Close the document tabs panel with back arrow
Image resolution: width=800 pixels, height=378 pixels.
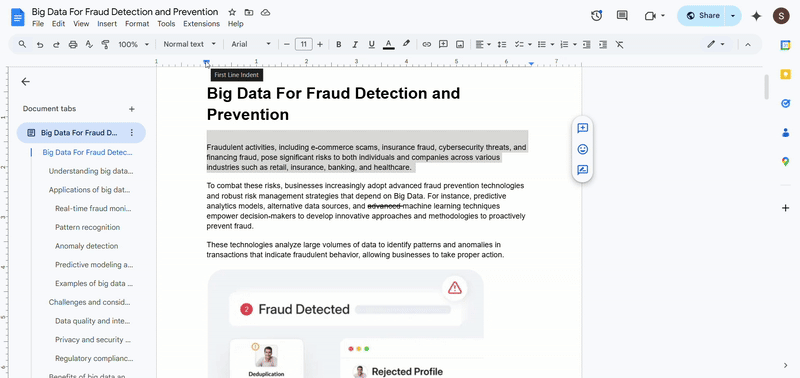pyautogui.click(x=25, y=82)
